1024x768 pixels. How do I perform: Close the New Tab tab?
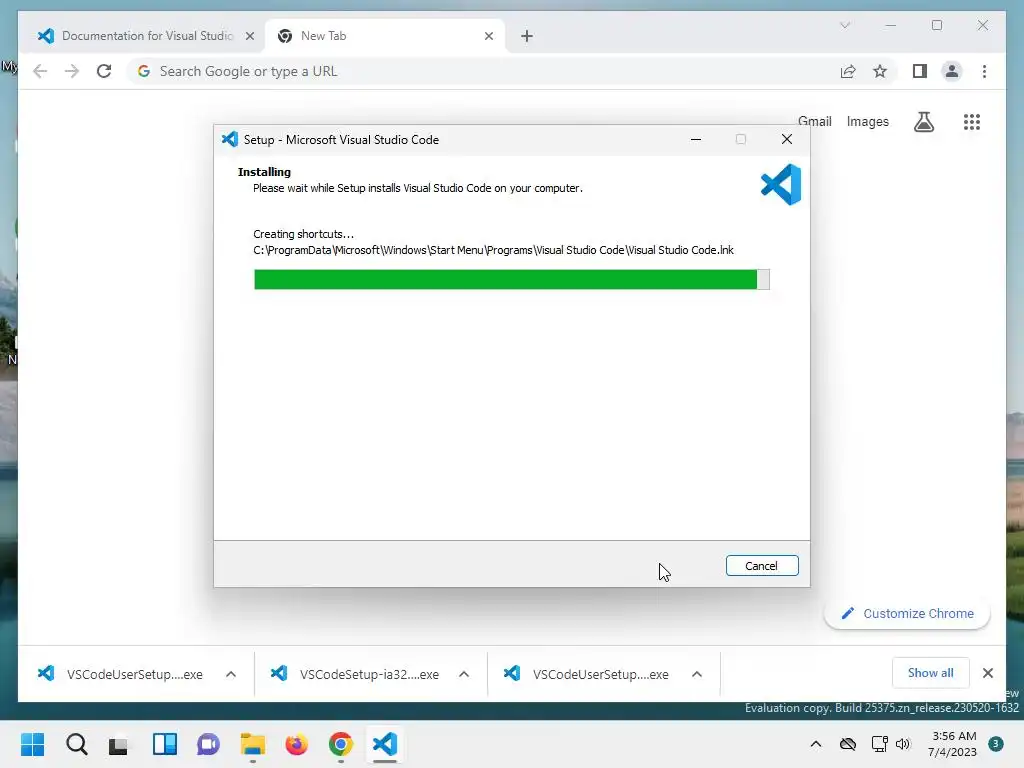[488, 36]
